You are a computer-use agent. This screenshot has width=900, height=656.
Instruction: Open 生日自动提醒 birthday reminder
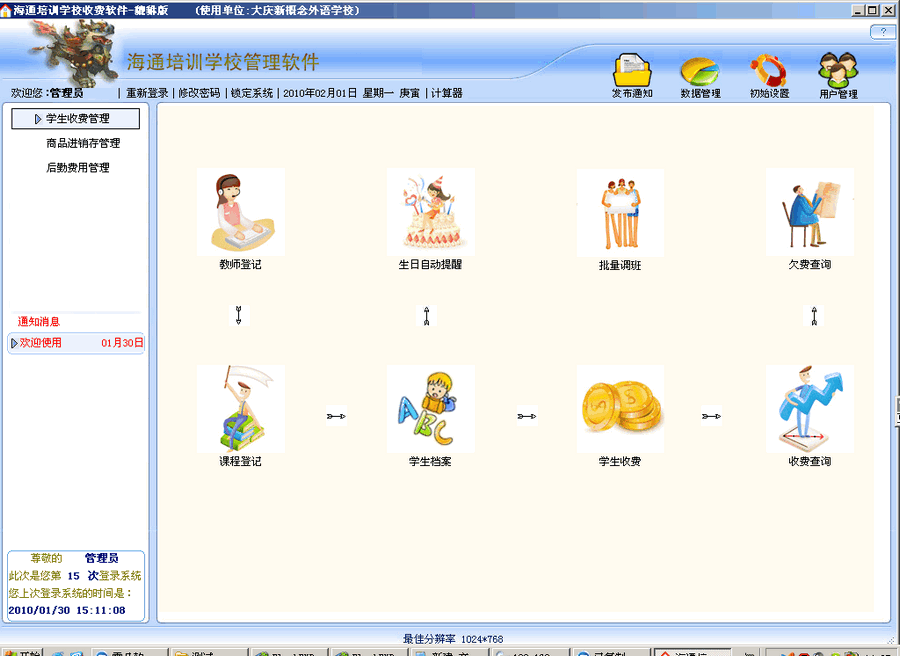pos(430,212)
